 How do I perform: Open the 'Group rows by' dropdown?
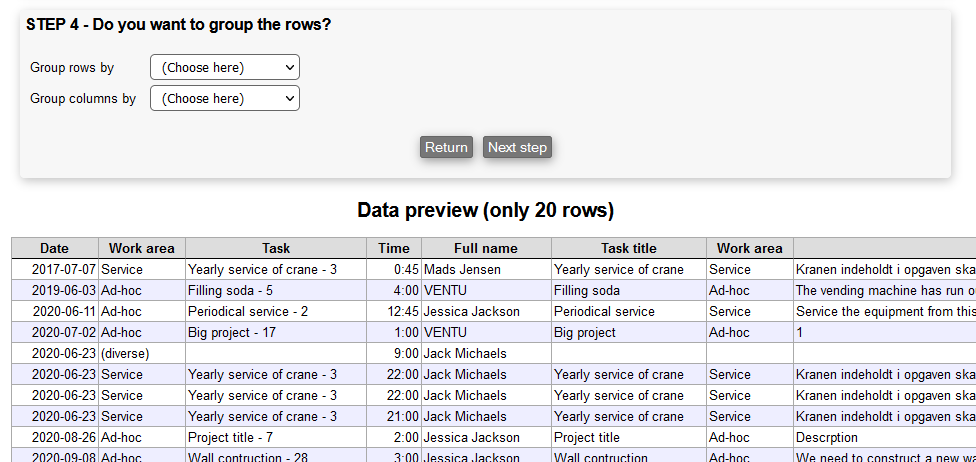pos(224,68)
